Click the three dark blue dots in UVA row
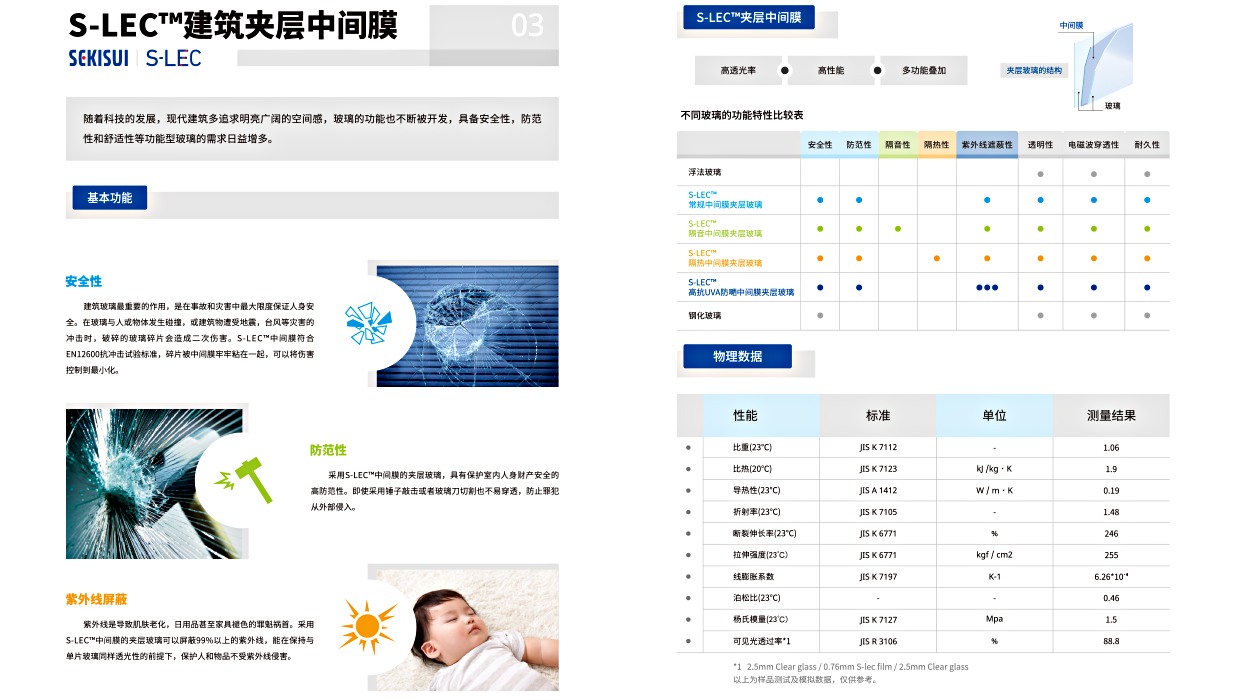1260x700 pixels. pyautogui.click(x=987, y=287)
